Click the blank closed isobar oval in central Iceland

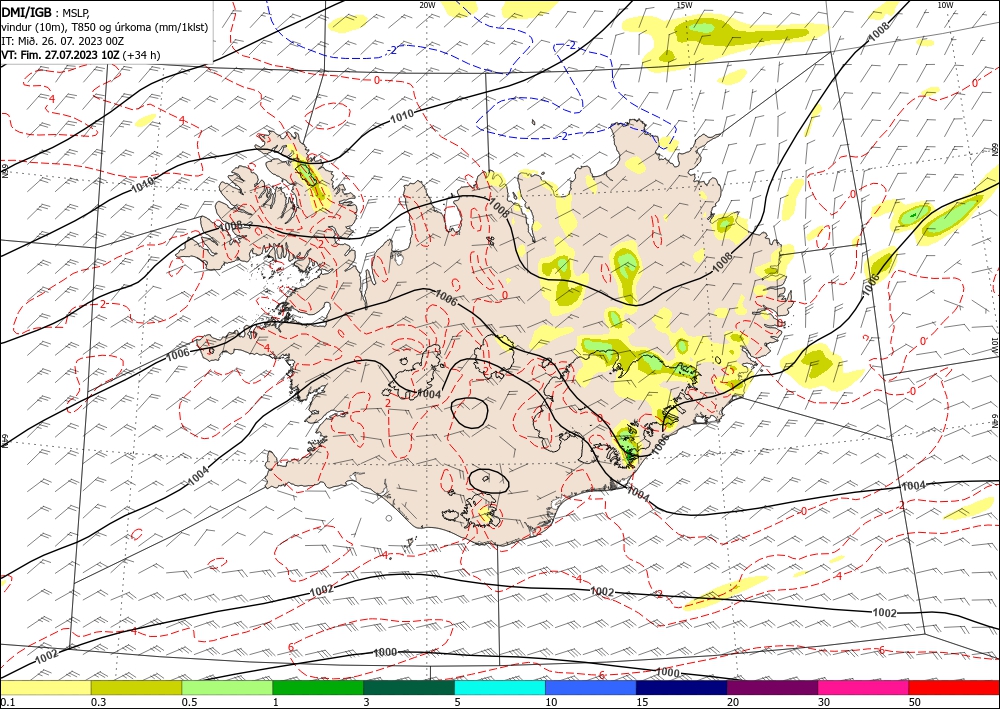pyautogui.click(x=469, y=412)
